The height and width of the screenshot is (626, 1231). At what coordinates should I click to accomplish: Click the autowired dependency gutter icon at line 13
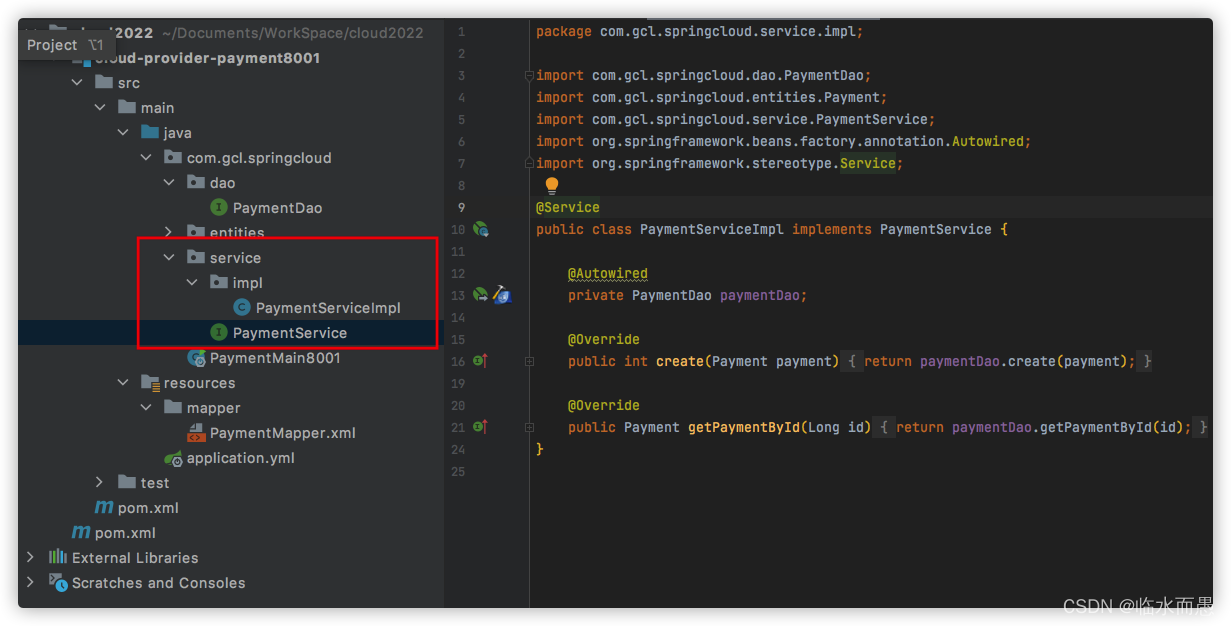[480, 295]
